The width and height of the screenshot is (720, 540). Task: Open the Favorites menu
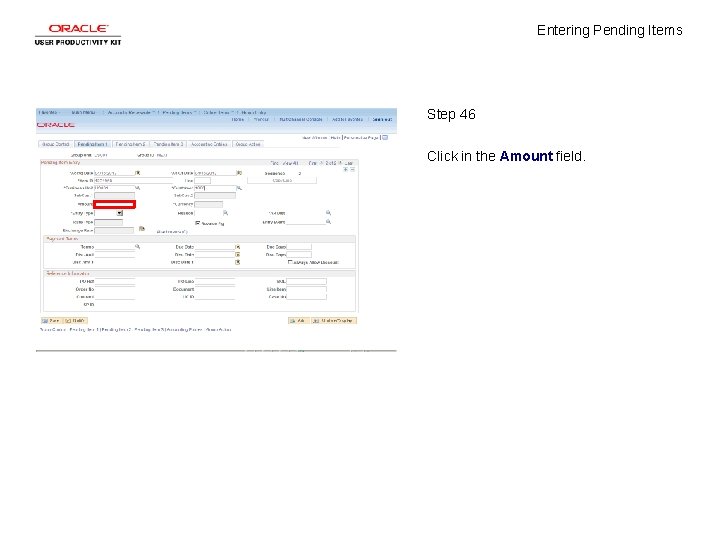[49, 112]
